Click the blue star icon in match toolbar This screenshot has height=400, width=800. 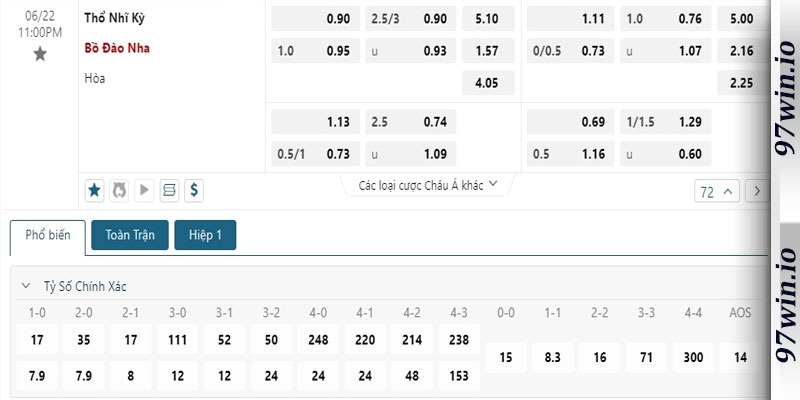tap(94, 191)
